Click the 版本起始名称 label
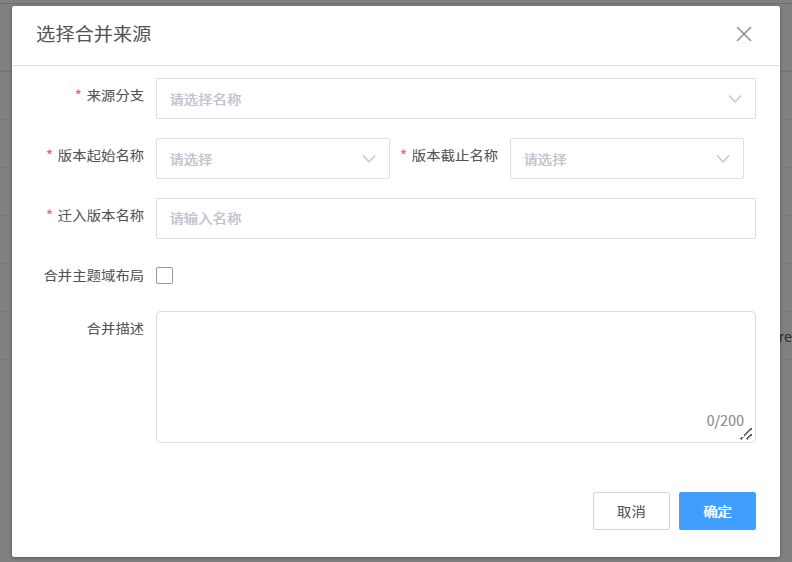The image size is (792, 562). pyautogui.click(x=101, y=156)
